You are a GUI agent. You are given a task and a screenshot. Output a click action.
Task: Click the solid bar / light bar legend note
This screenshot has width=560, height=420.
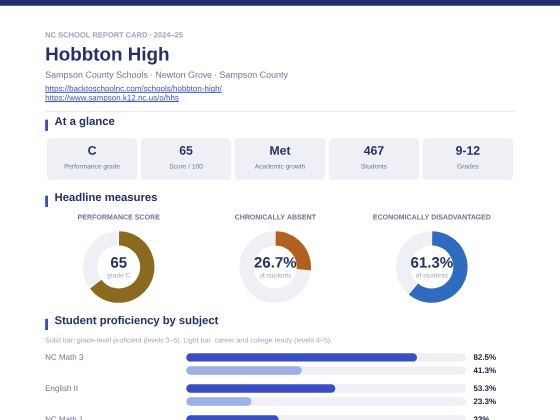pos(188,340)
